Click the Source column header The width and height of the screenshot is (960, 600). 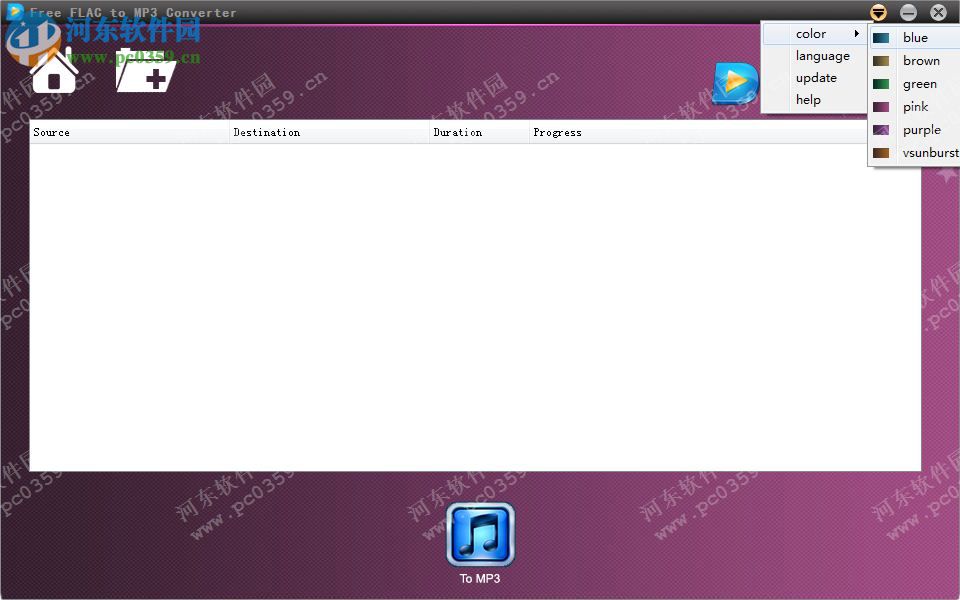(51, 132)
